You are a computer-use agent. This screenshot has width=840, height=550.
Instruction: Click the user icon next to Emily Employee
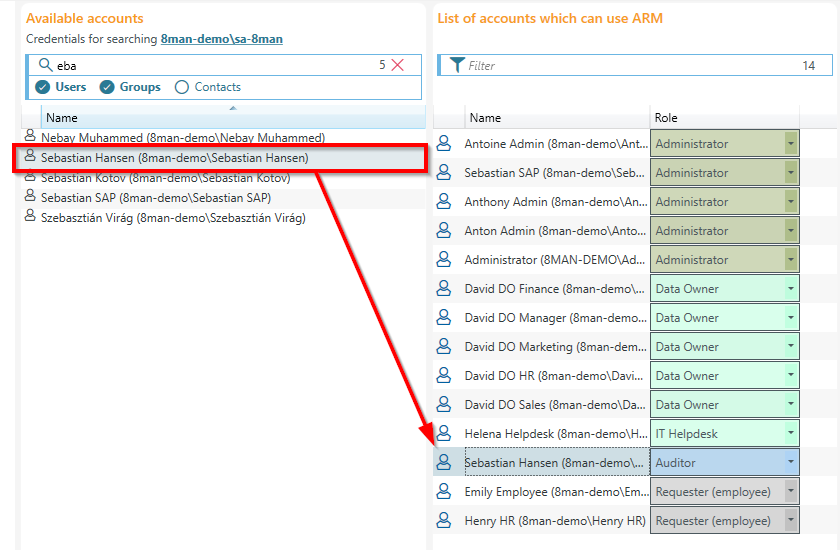coord(444,492)
